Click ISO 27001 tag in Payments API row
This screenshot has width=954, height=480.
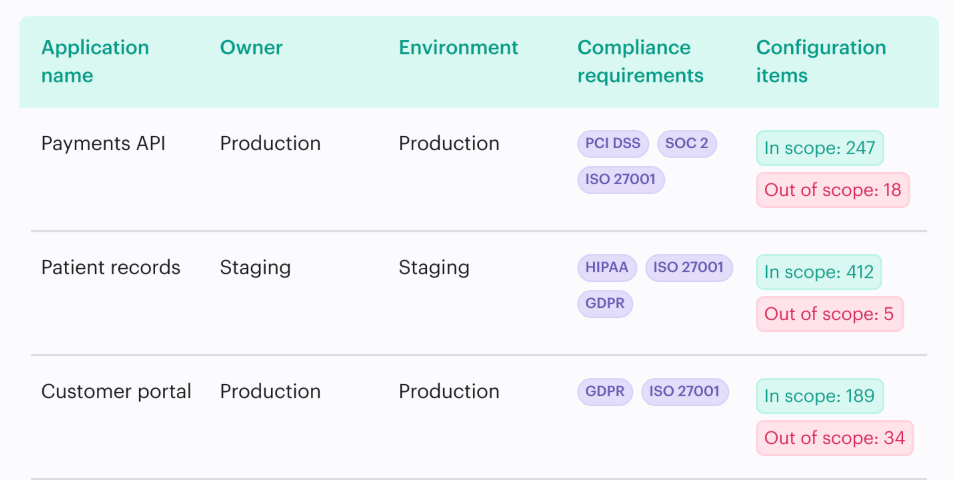[621, 179]
